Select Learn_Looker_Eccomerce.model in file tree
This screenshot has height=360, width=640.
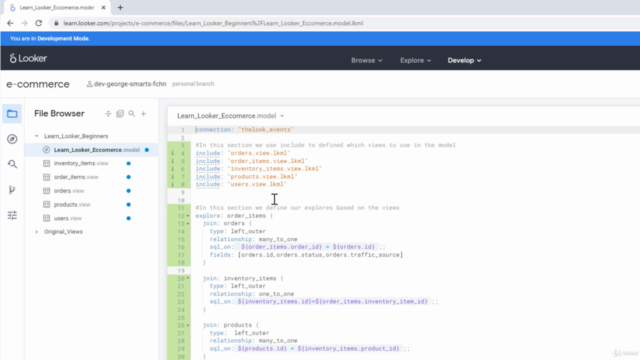(97, 150)
